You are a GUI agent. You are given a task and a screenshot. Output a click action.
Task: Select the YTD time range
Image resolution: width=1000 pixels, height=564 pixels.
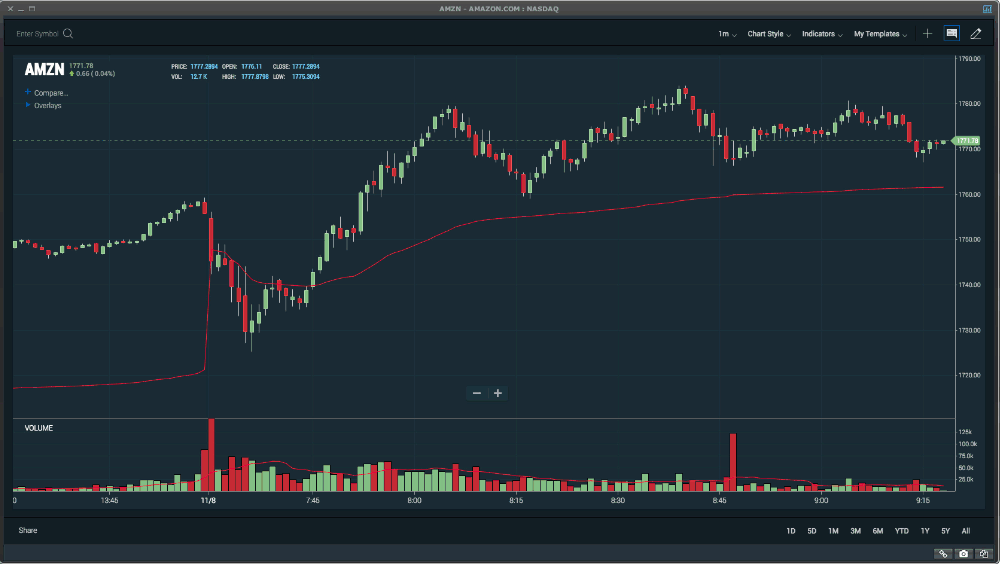(x=901, y=530)
